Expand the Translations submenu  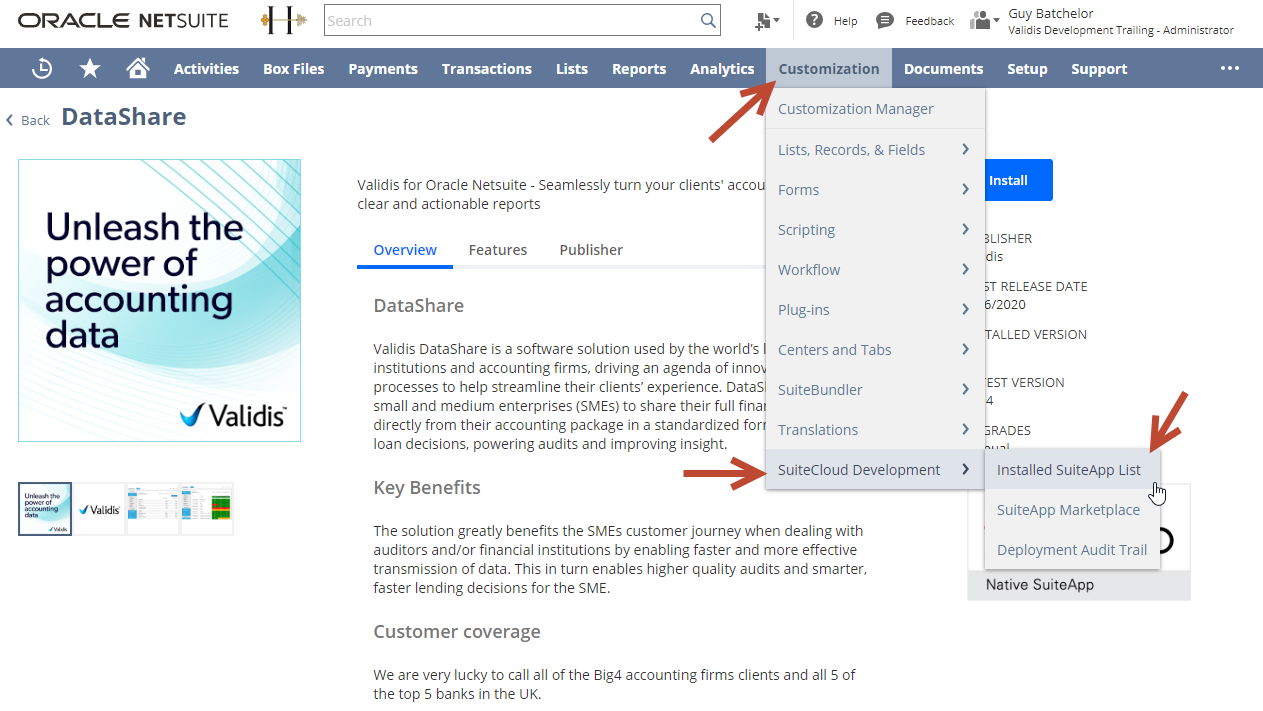tap(876, 430)
